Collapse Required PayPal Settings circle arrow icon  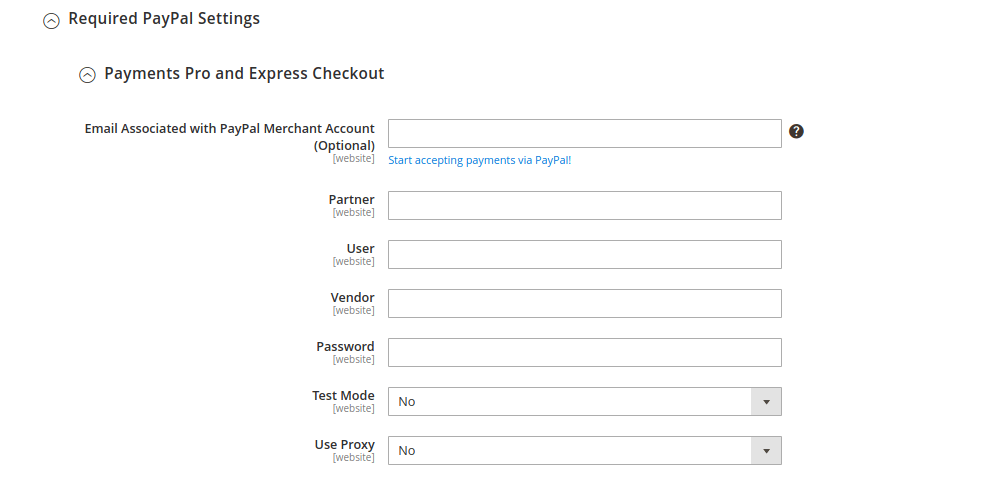click(x=52, y=20)
